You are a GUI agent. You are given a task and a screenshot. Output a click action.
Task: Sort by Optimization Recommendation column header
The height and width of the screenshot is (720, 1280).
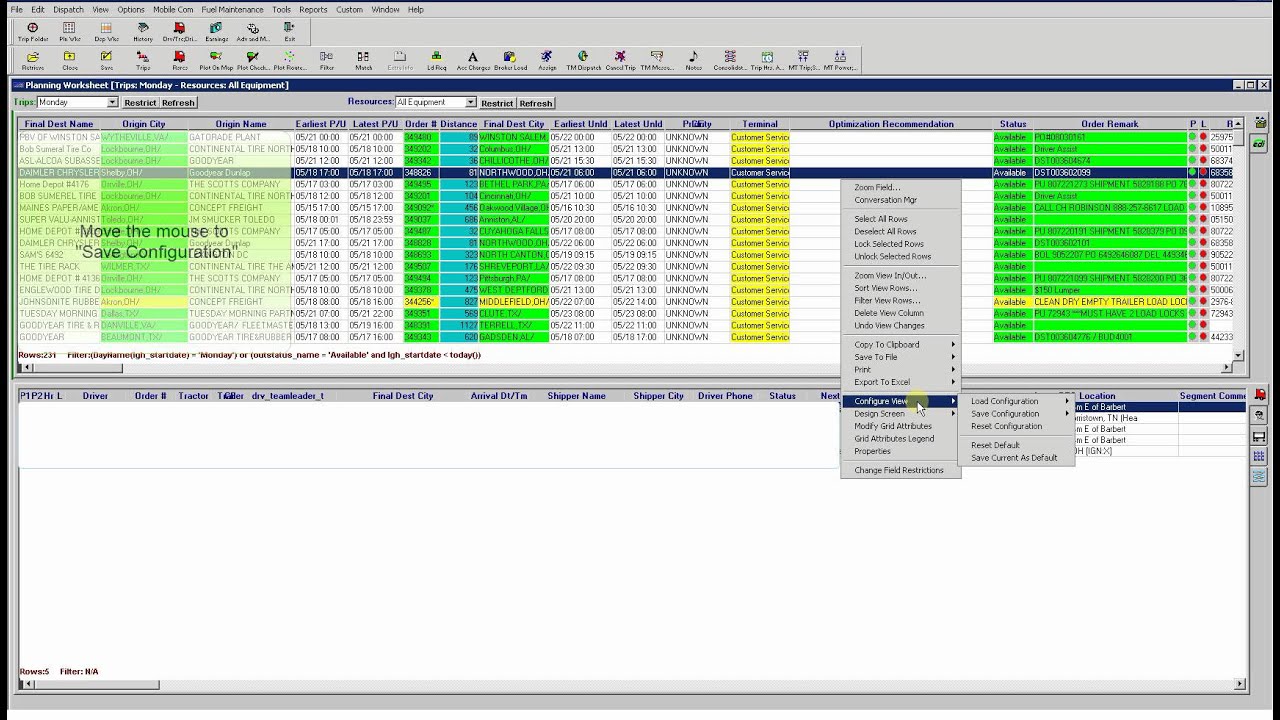pos(891,124)
